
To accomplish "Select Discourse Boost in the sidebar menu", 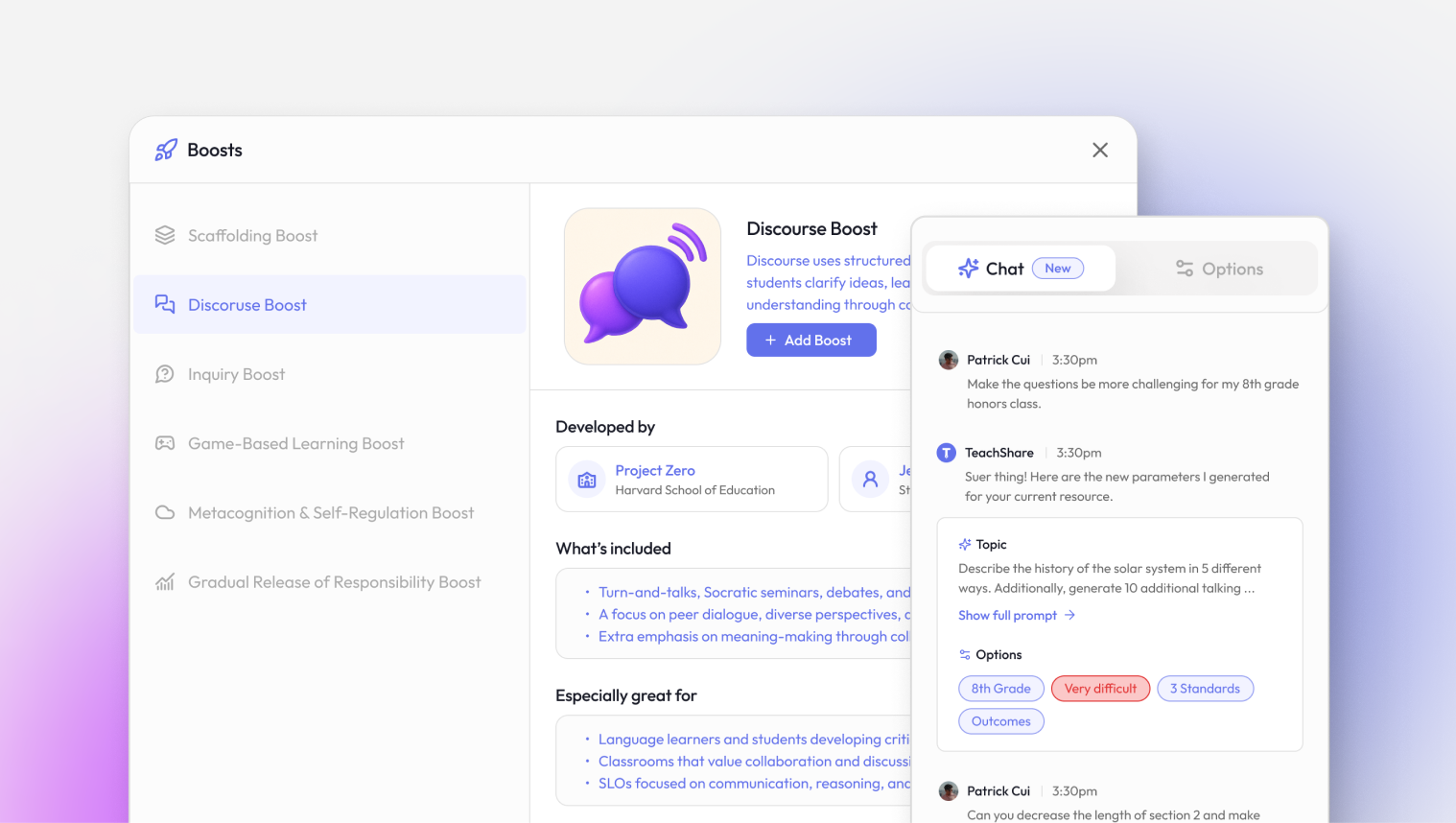I will coord(247,304).
